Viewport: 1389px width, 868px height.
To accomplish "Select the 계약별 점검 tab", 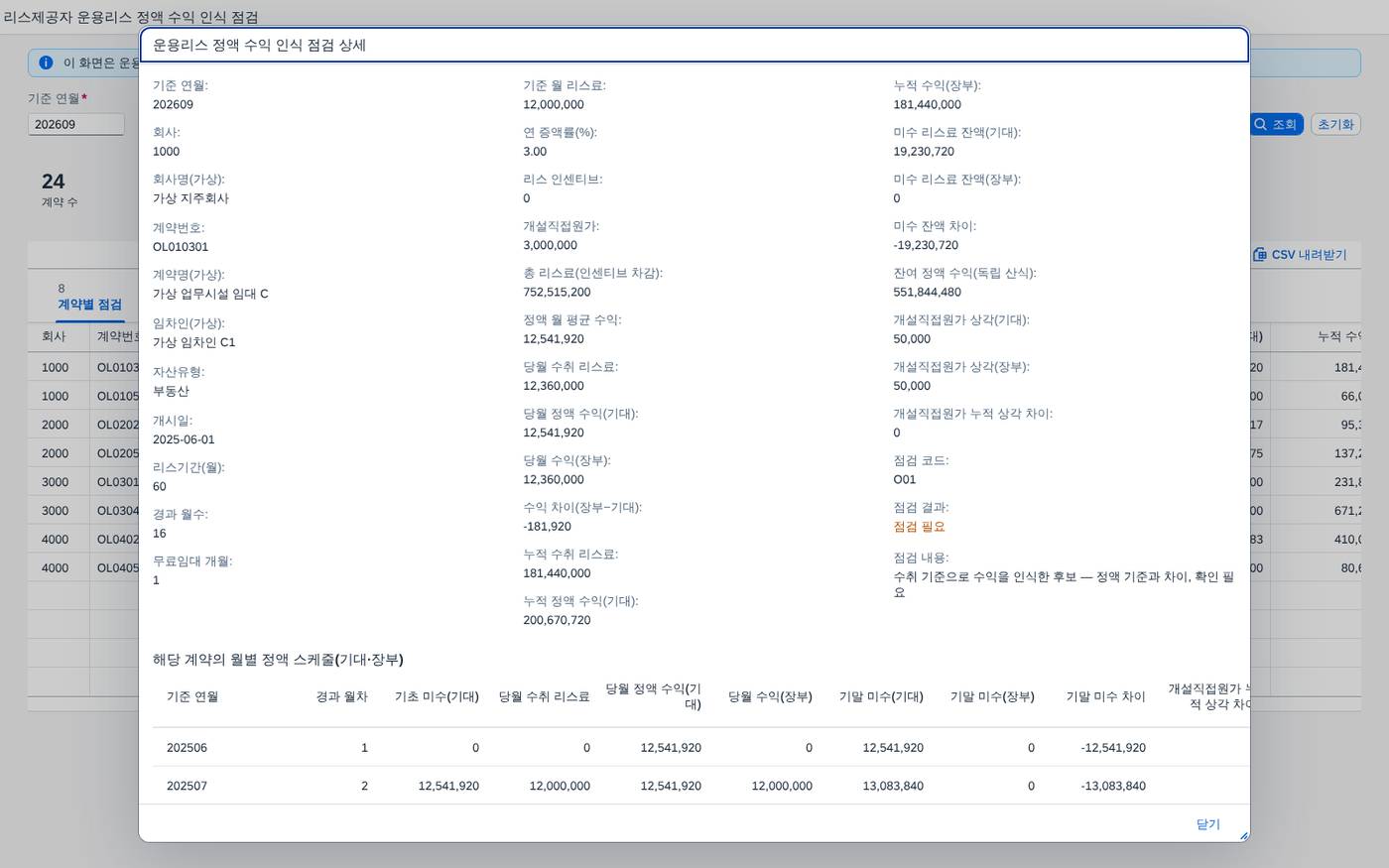I will (x=89, y=305).
